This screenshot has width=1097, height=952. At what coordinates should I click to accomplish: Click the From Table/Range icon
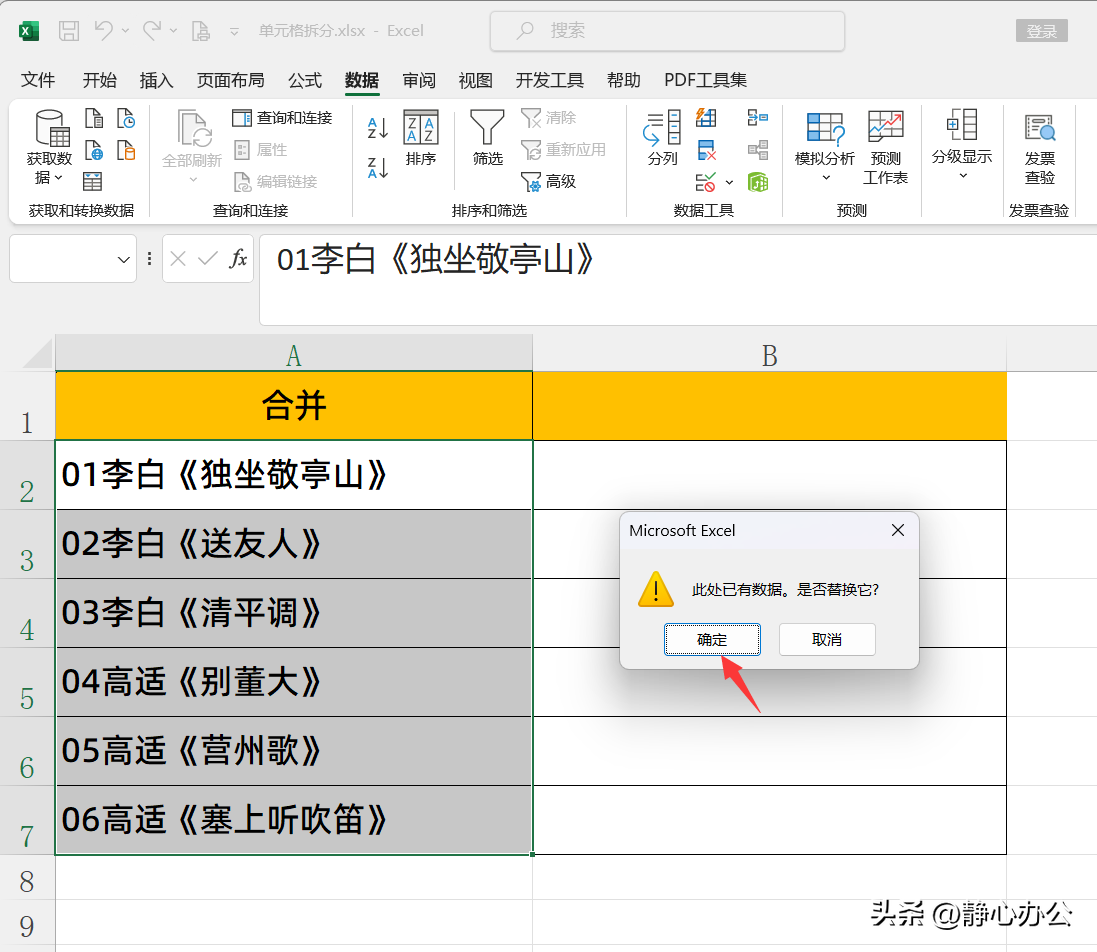click(92, 182)
